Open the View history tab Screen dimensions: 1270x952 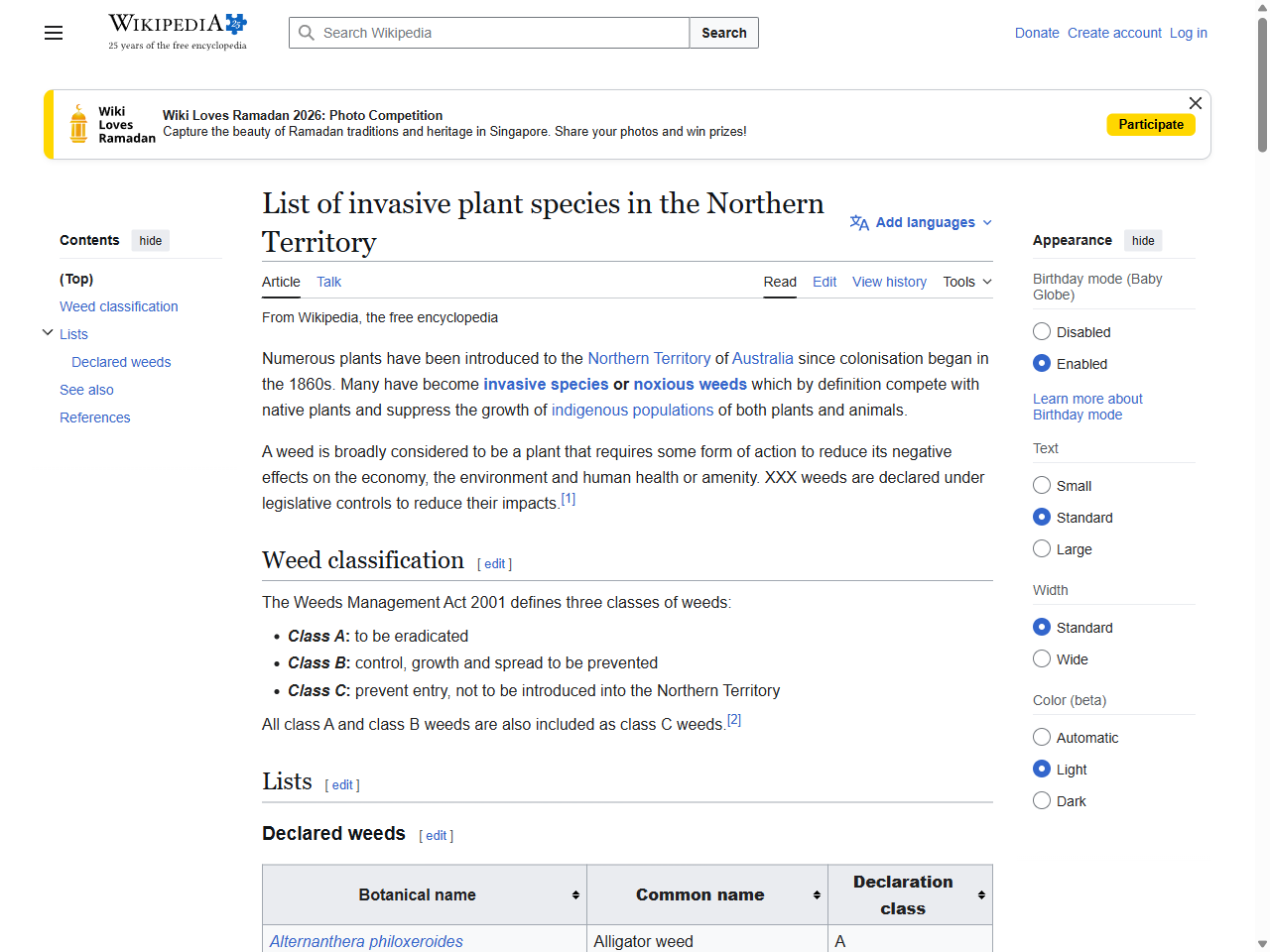[x=889, y=282]
